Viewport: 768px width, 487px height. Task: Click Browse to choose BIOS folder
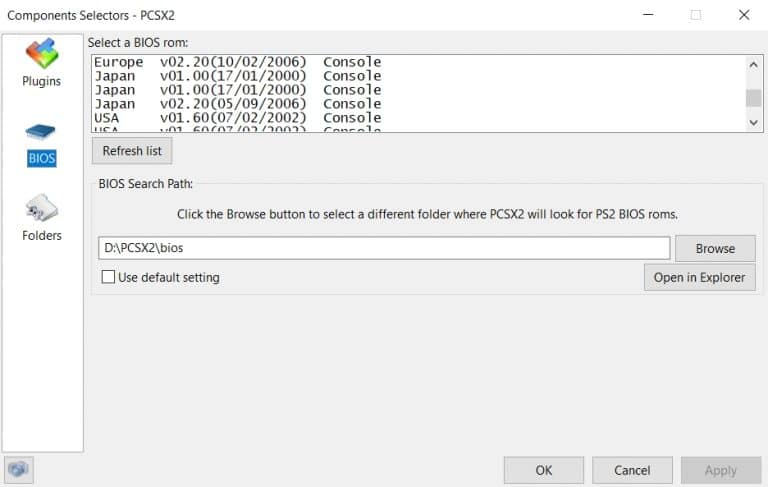714,248
